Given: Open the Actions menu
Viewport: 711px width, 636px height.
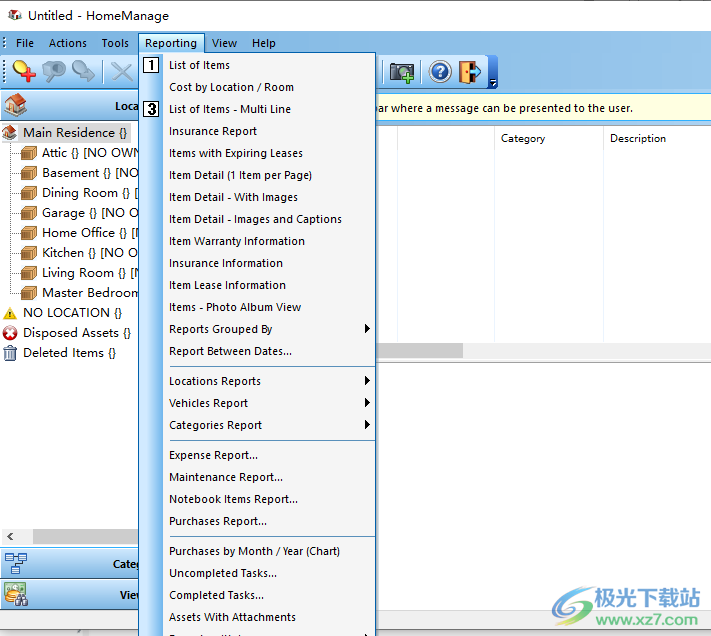Looking at the screenshot, I should click(x=68, y=43).
